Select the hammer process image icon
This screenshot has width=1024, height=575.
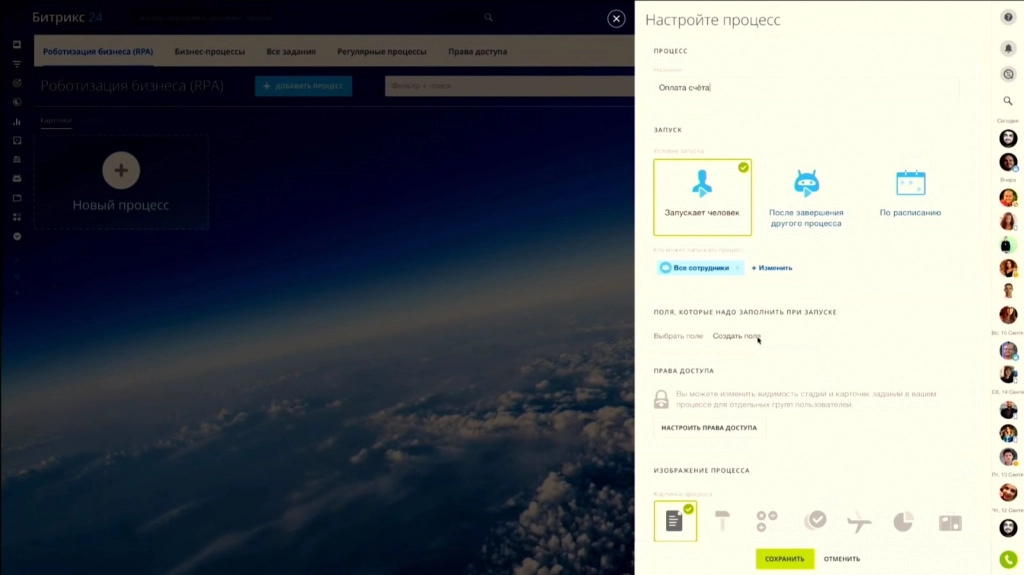(x=722, y=520)
